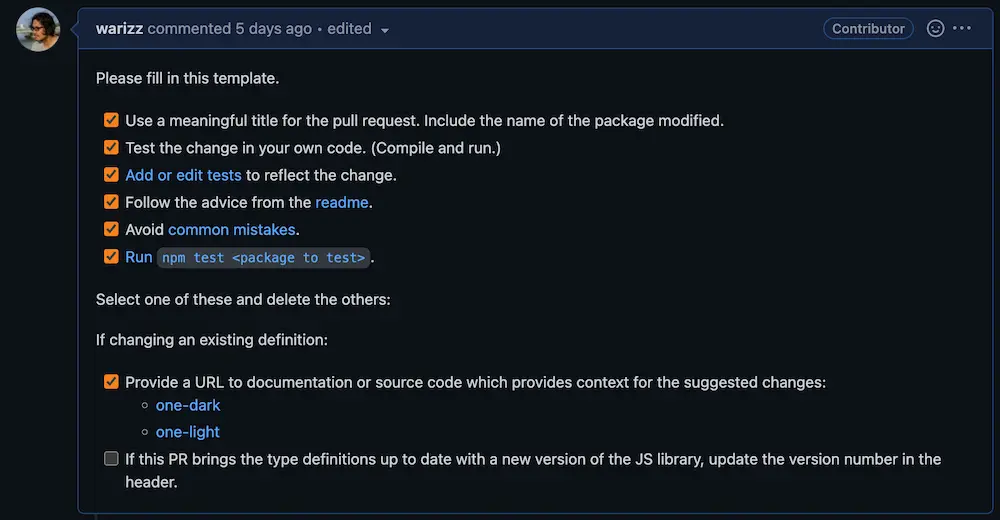This screenshot has height=520, width=1000.
Task: Open the warizz username link
Action: [x=119, y=29]
